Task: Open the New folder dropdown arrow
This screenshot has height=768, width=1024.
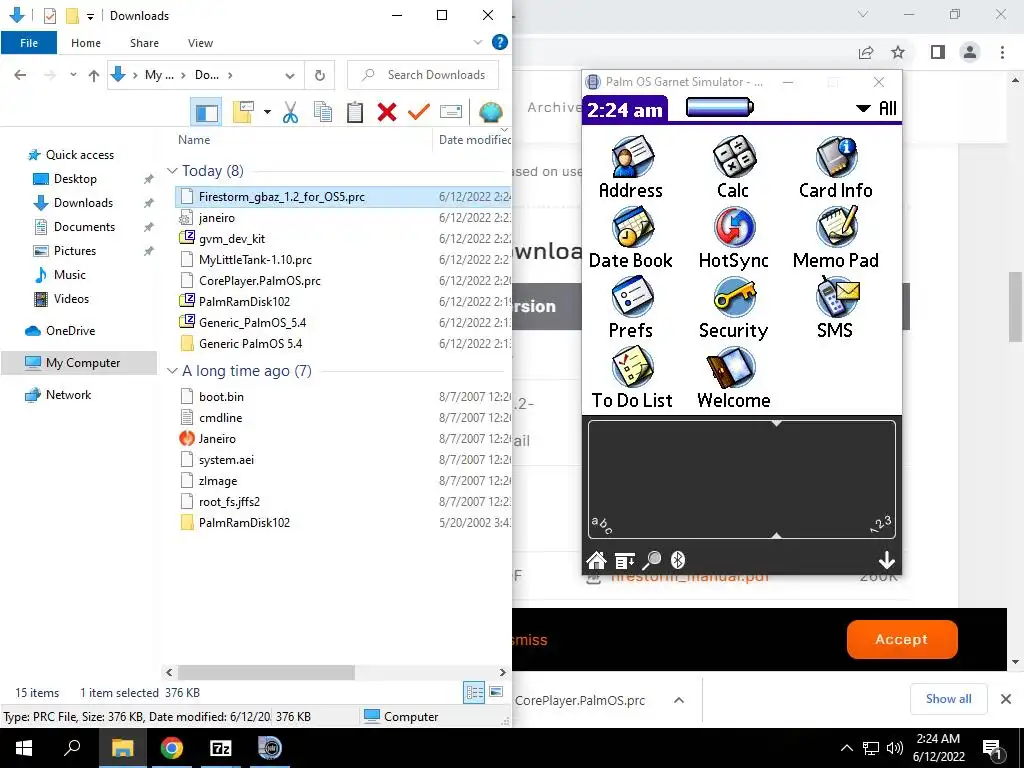Action: pos(267,112)
